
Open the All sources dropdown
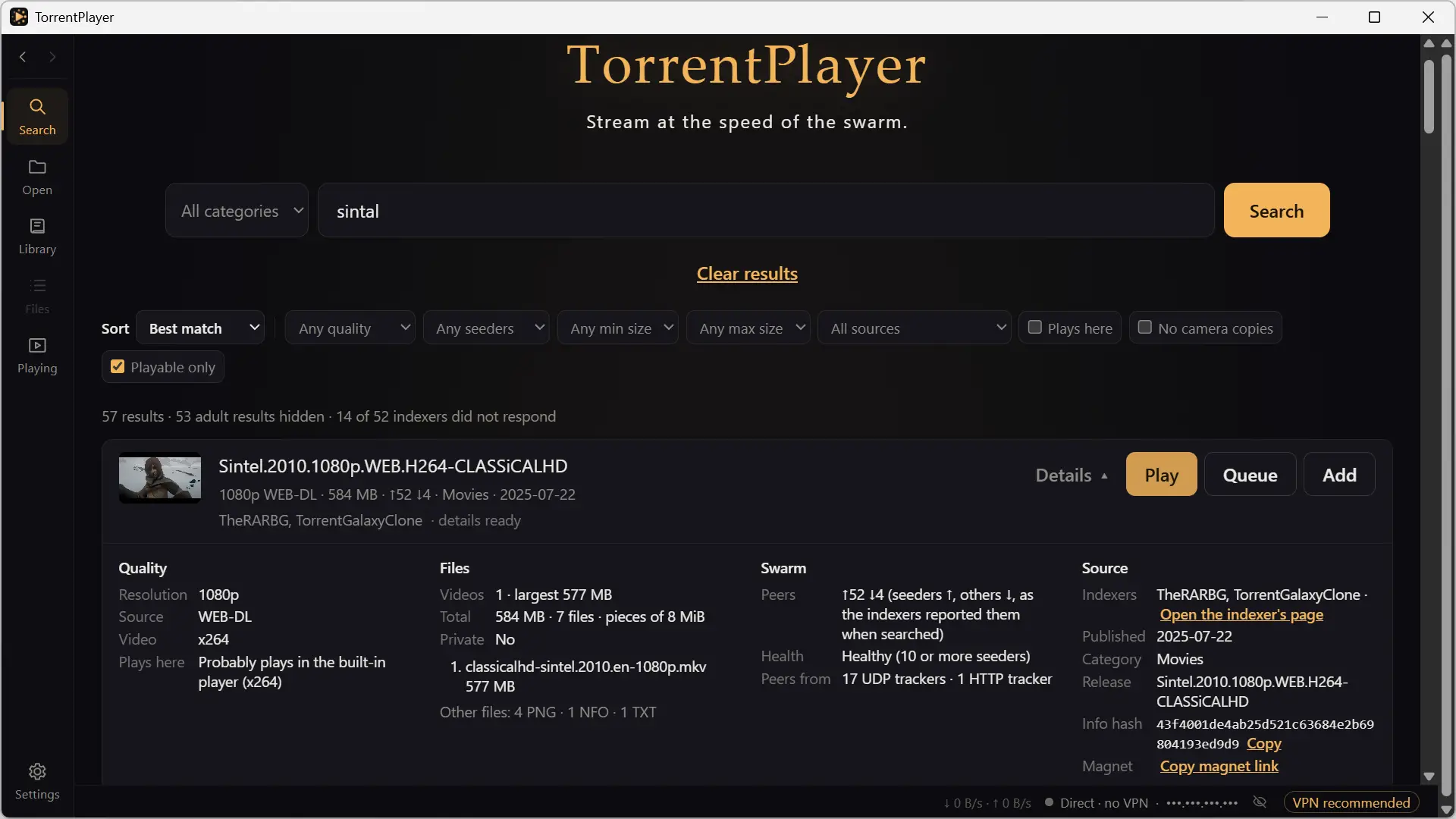915,328
